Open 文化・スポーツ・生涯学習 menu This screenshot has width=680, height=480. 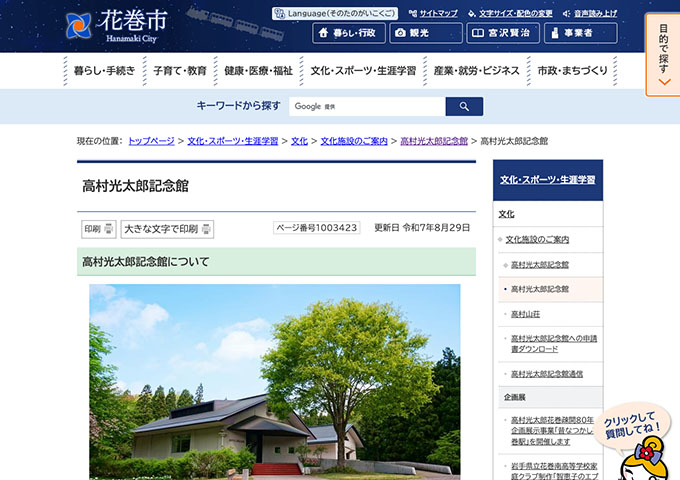[363, 71]
